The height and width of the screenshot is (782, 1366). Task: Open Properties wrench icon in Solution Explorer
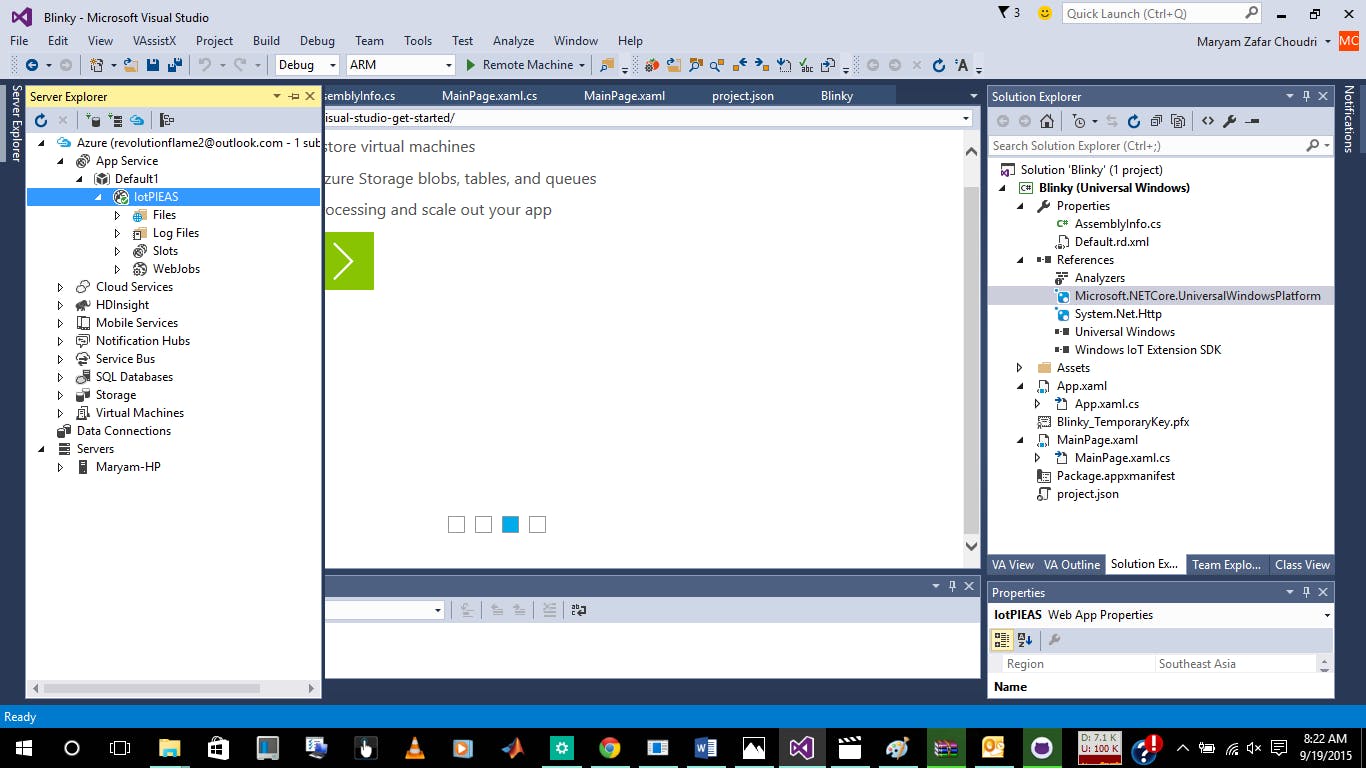click(x=1230, y=121)
